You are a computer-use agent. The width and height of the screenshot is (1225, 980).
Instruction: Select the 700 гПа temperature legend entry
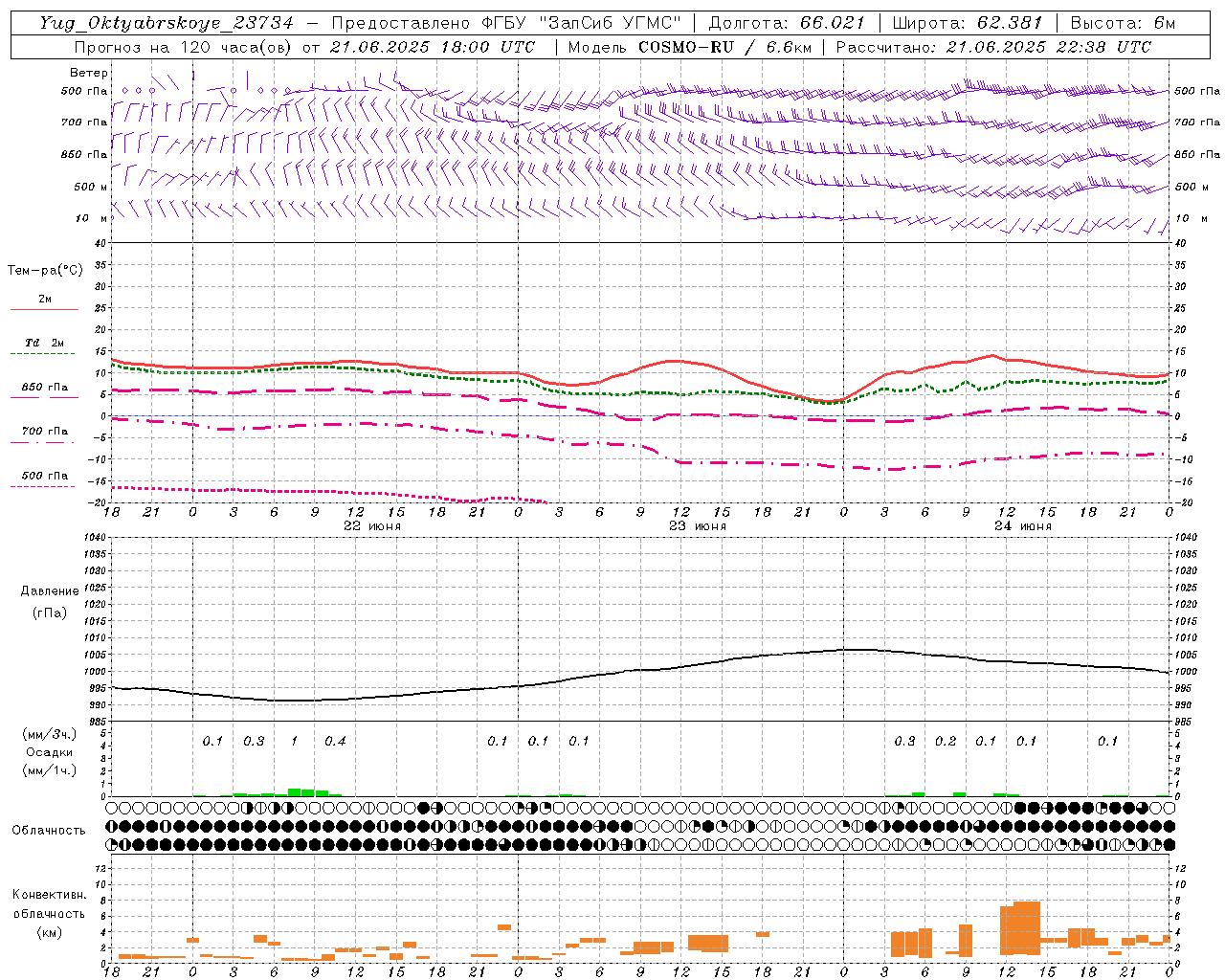[x=45, y=432]
